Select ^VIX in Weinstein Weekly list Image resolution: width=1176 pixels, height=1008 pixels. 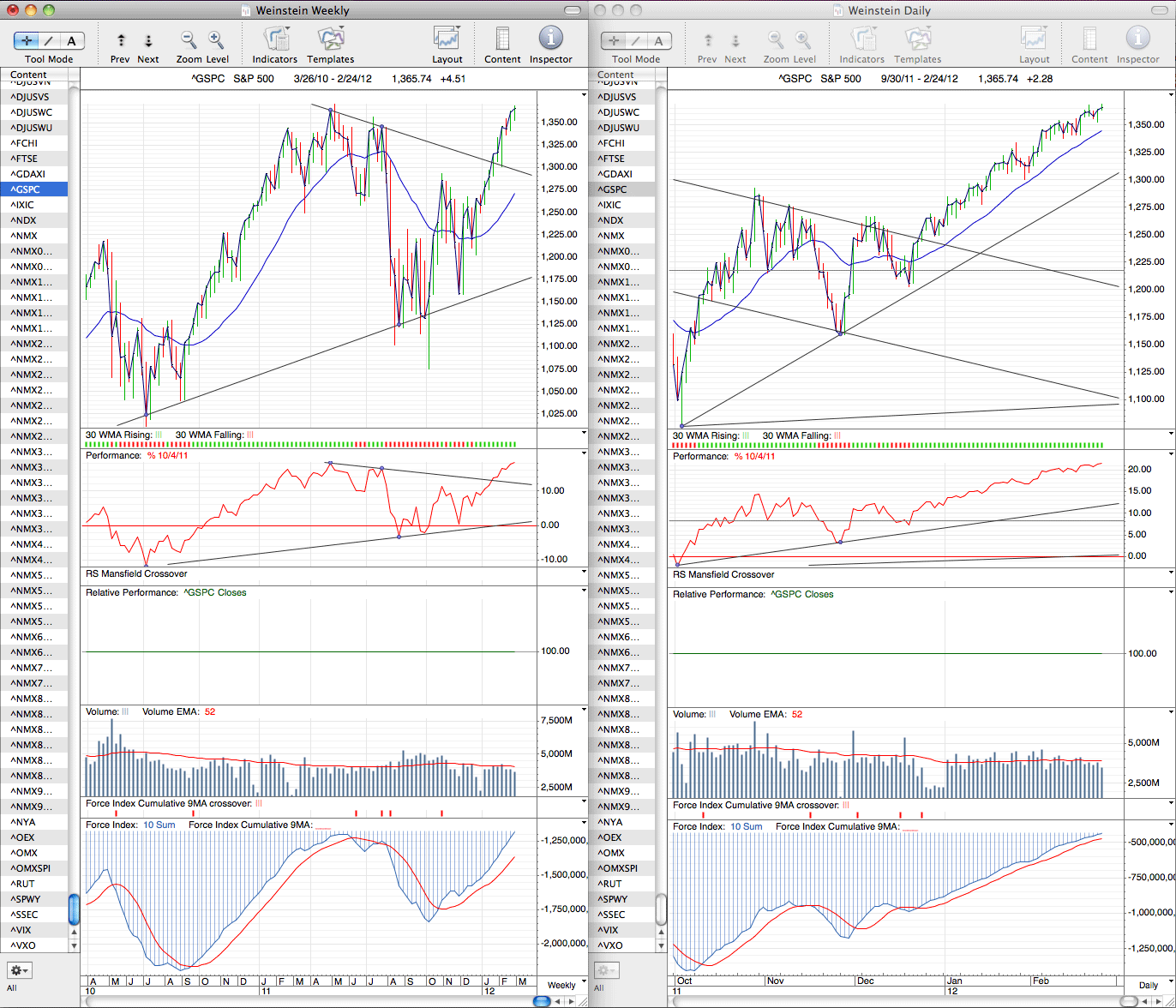(34, 930)
